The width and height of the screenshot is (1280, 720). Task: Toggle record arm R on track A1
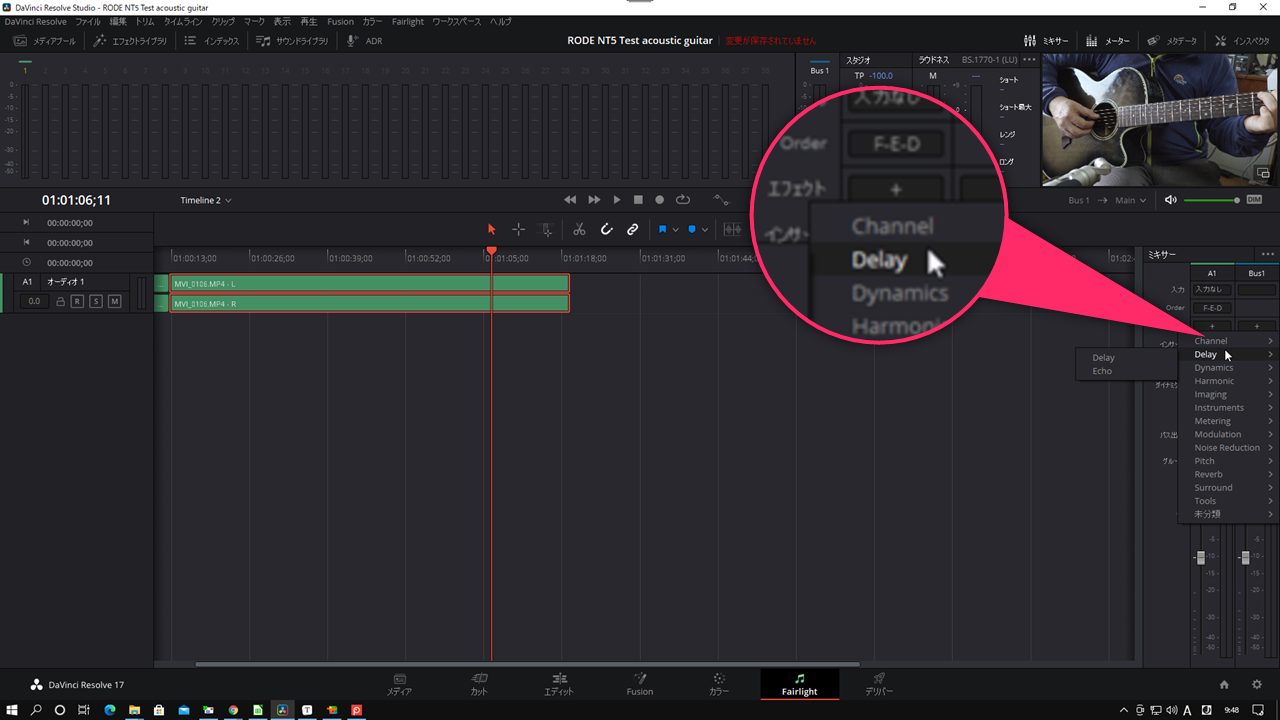point(77,301)
